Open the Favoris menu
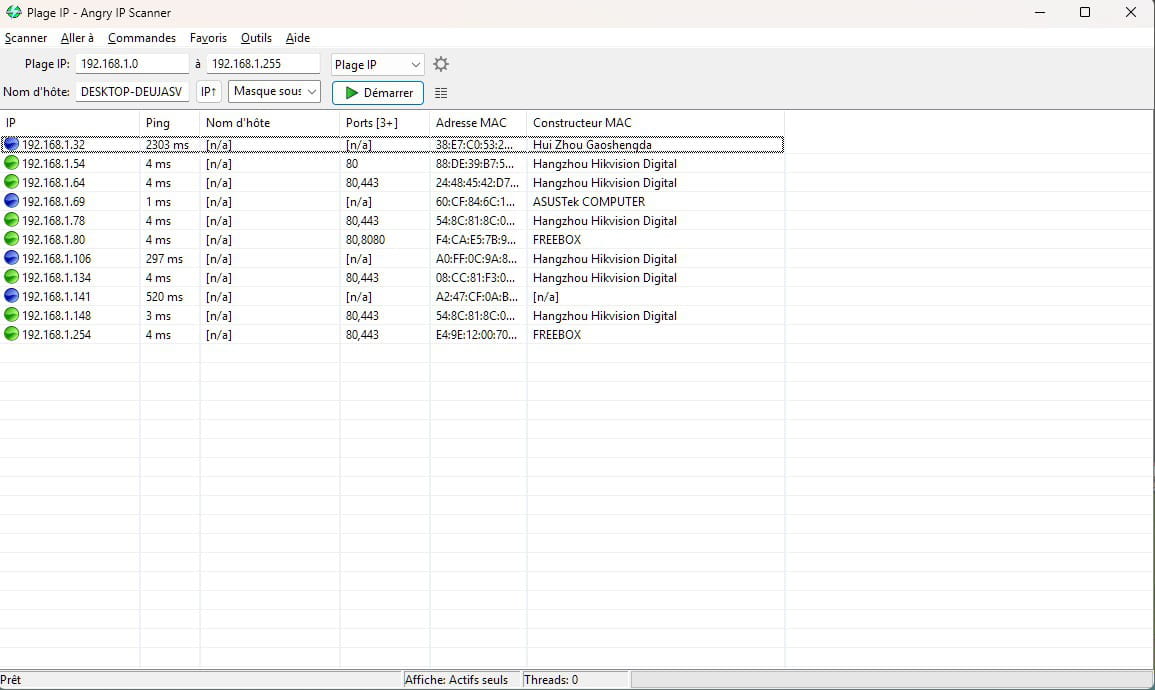 coord(208,38)
